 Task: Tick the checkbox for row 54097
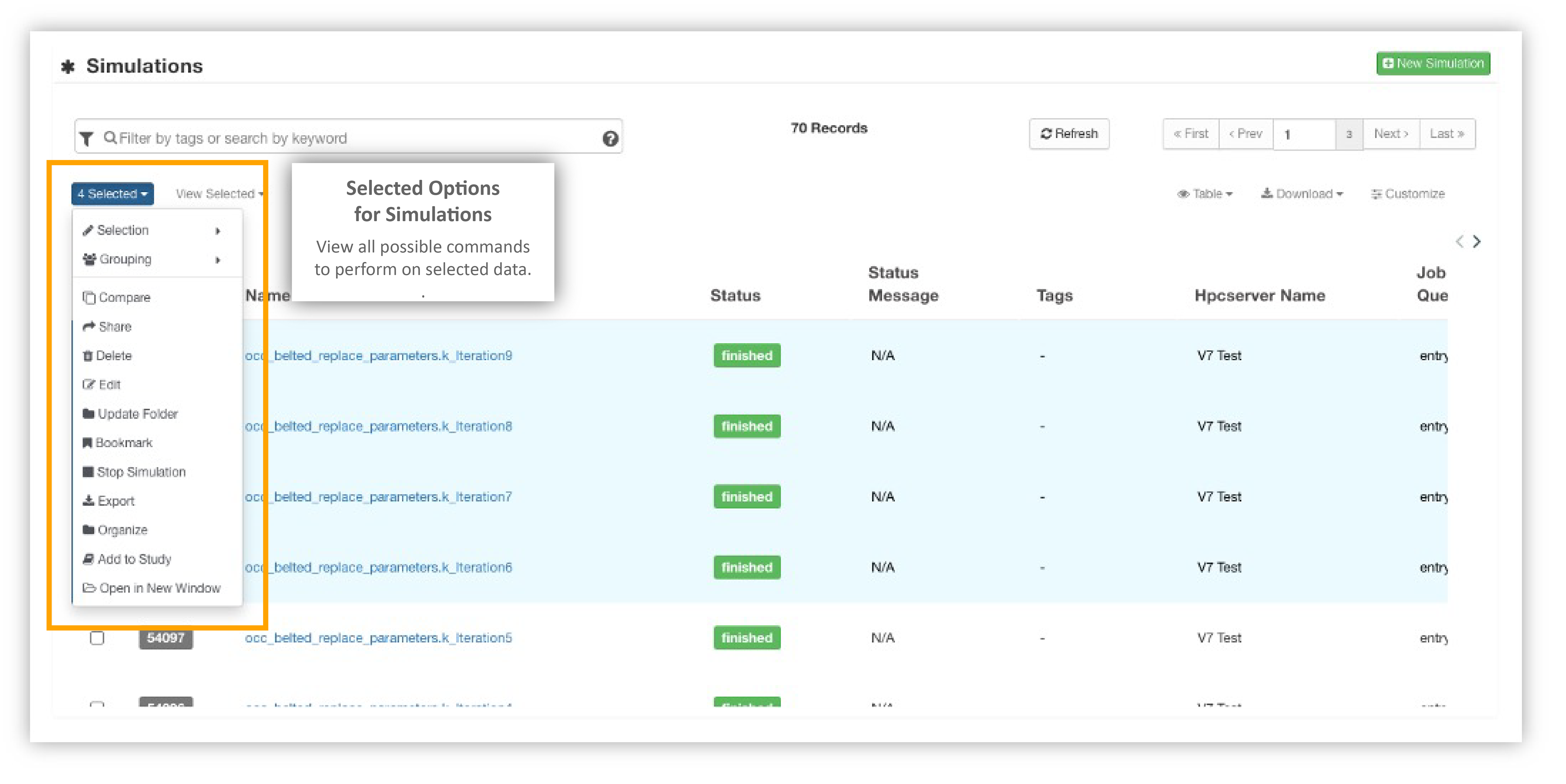[97, 638]
